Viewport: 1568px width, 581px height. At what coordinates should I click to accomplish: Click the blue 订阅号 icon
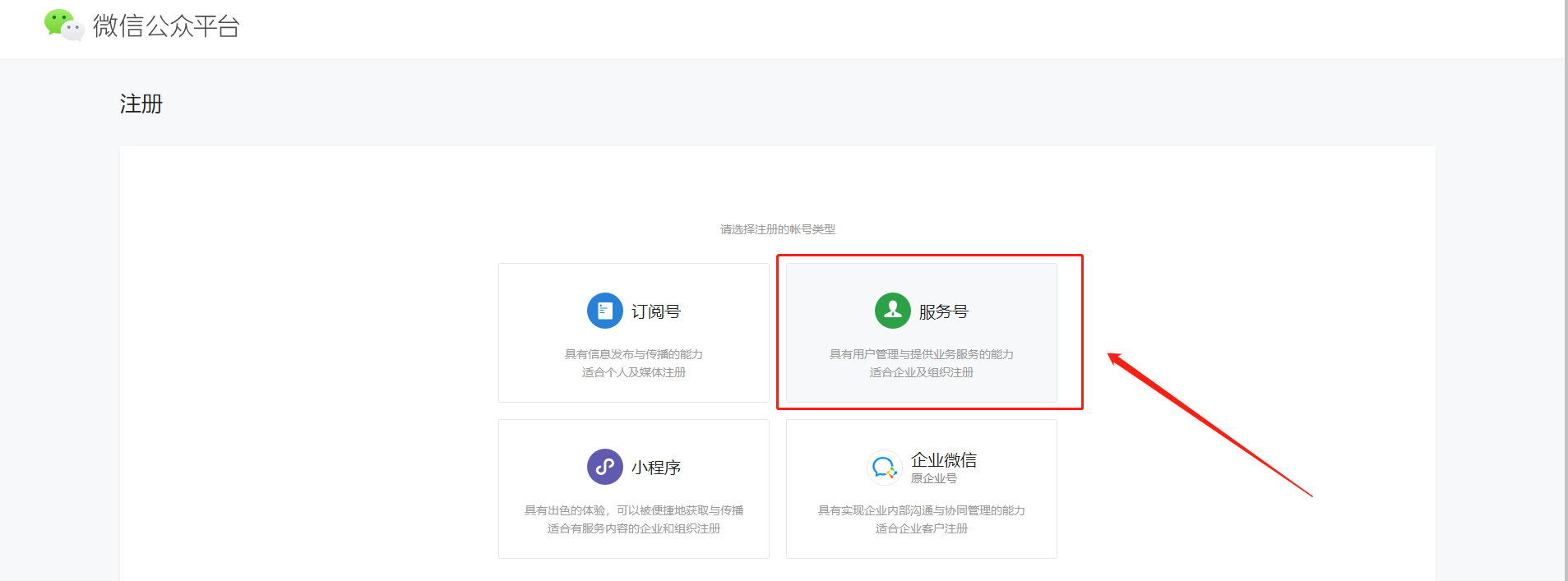pos(605,311)
